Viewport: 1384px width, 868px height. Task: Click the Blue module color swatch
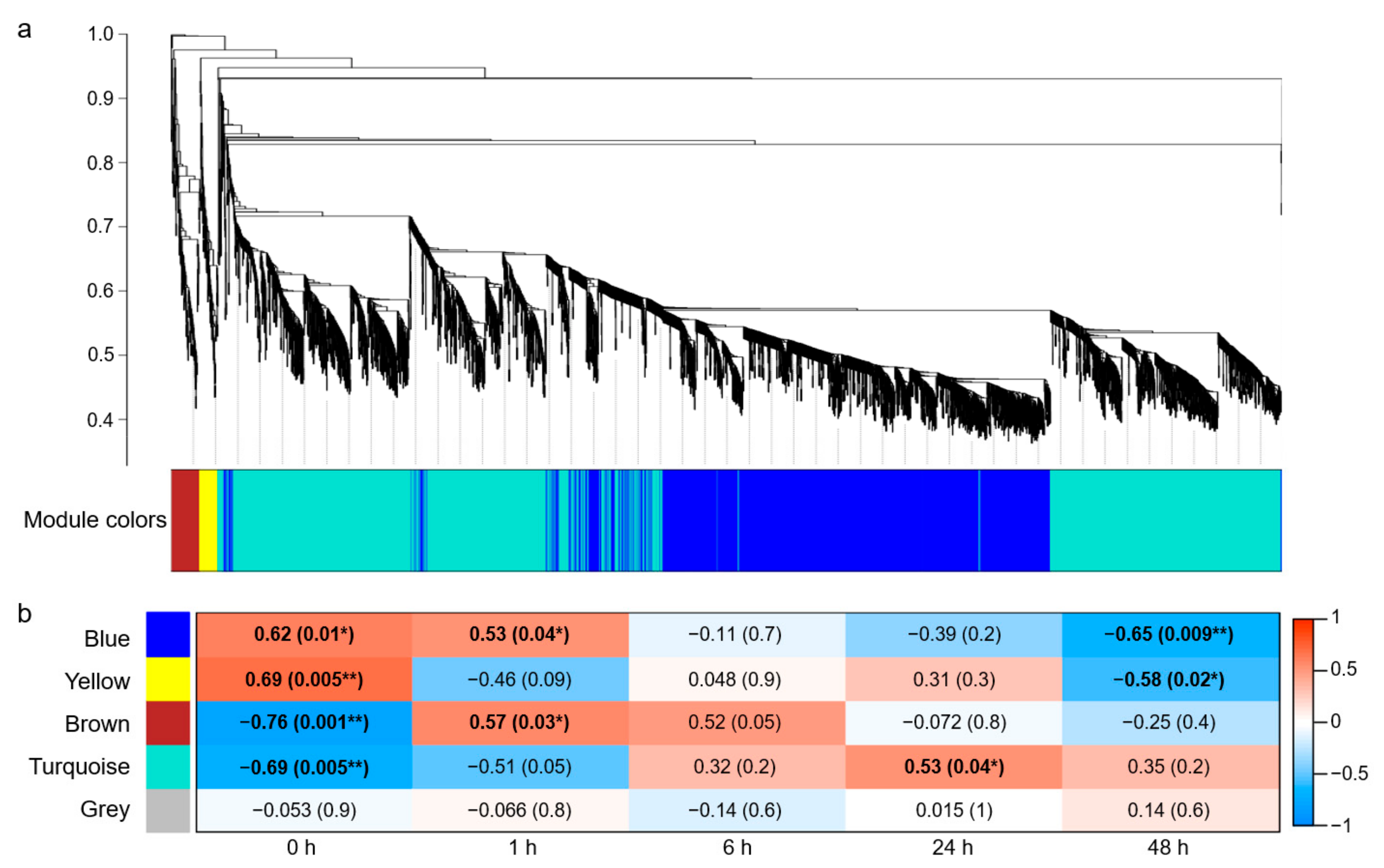(x=168, y=635)
